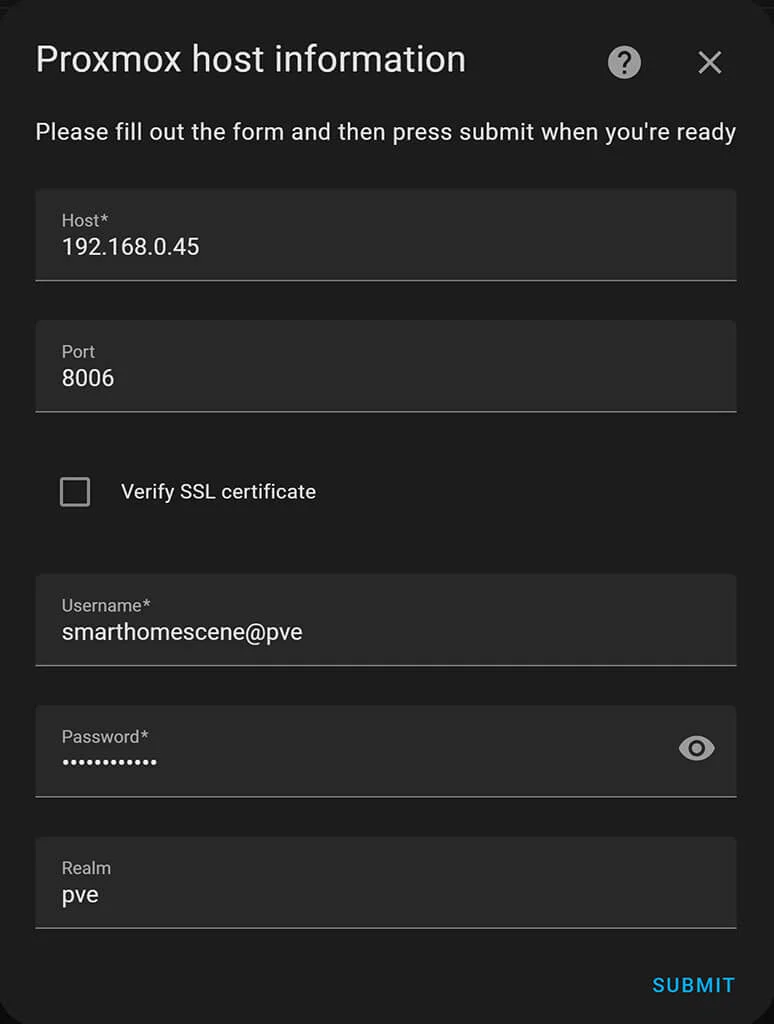Focus the Port input field
Image resolution: width=774 pixels, height=1024 pixels.
pos(385,366)
